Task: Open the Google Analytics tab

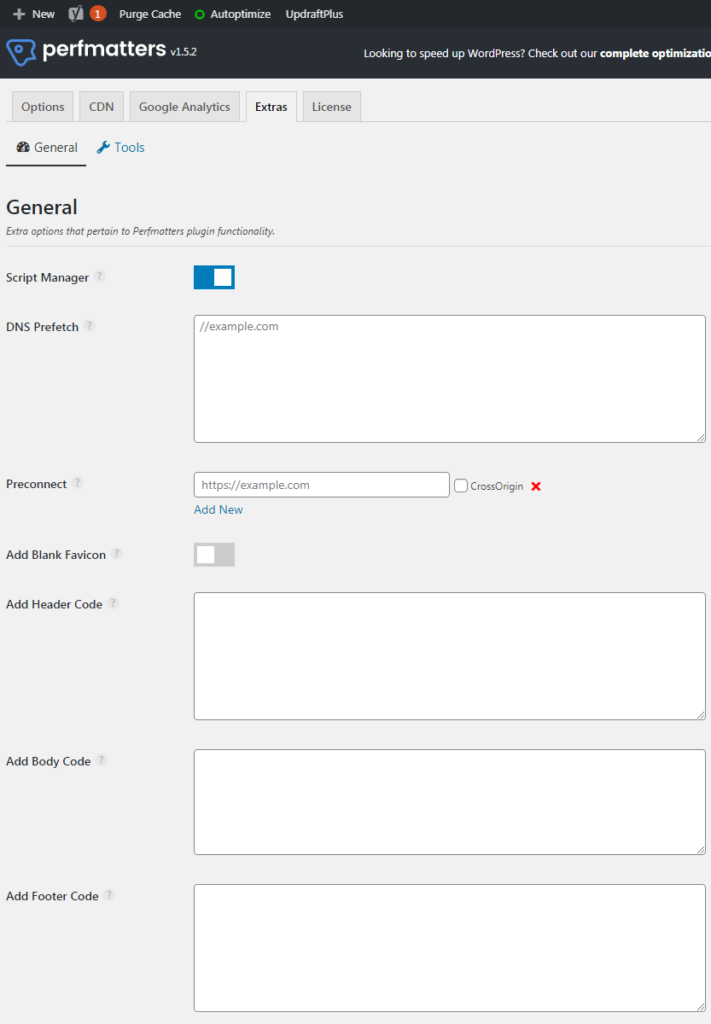Action: tap(184, 105)
